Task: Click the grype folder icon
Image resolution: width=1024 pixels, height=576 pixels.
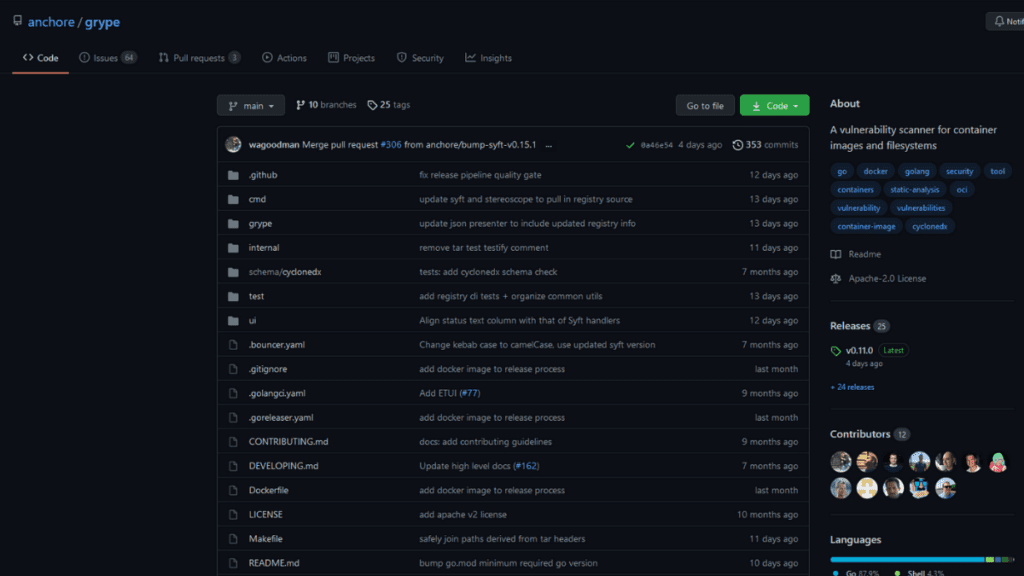Action: coord(233,223)
